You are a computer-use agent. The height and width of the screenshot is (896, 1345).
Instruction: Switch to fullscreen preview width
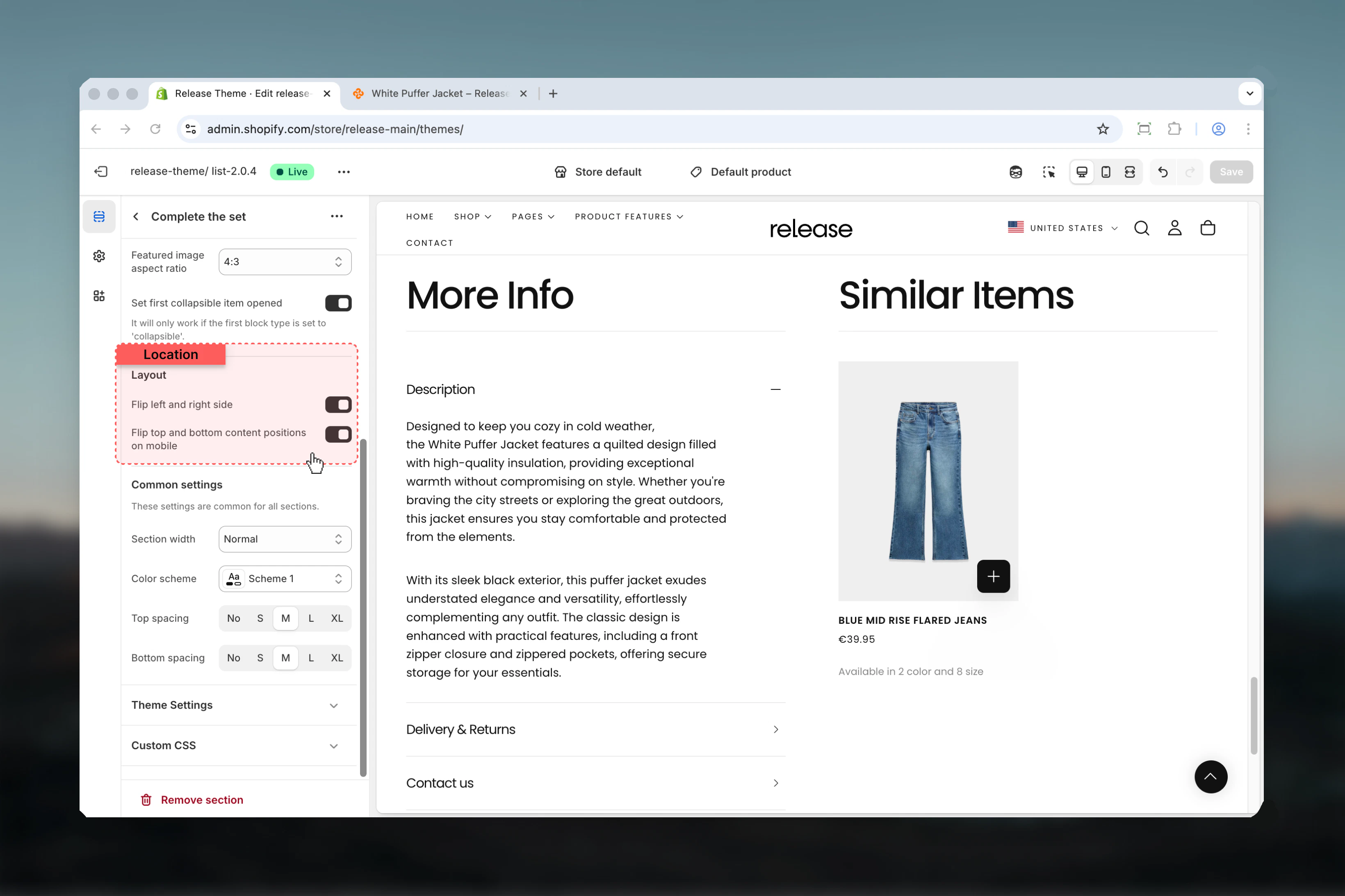point(1129,172)
